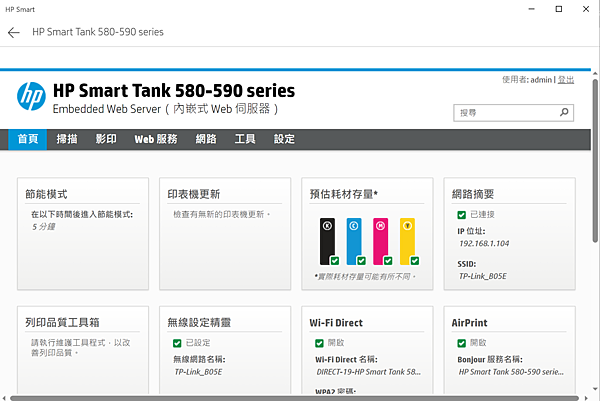Viewport: 600px width, 401px height.
Task: Click the vertical scrollbar thumb
Action: coord(595,161)
